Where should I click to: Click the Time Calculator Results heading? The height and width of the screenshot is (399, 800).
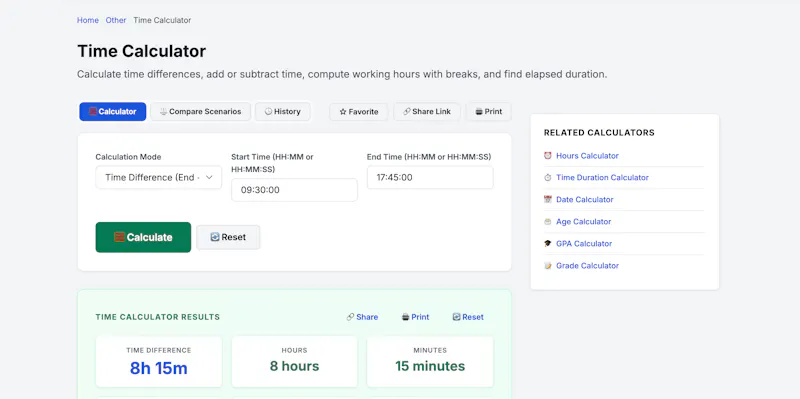pos(158,317)
